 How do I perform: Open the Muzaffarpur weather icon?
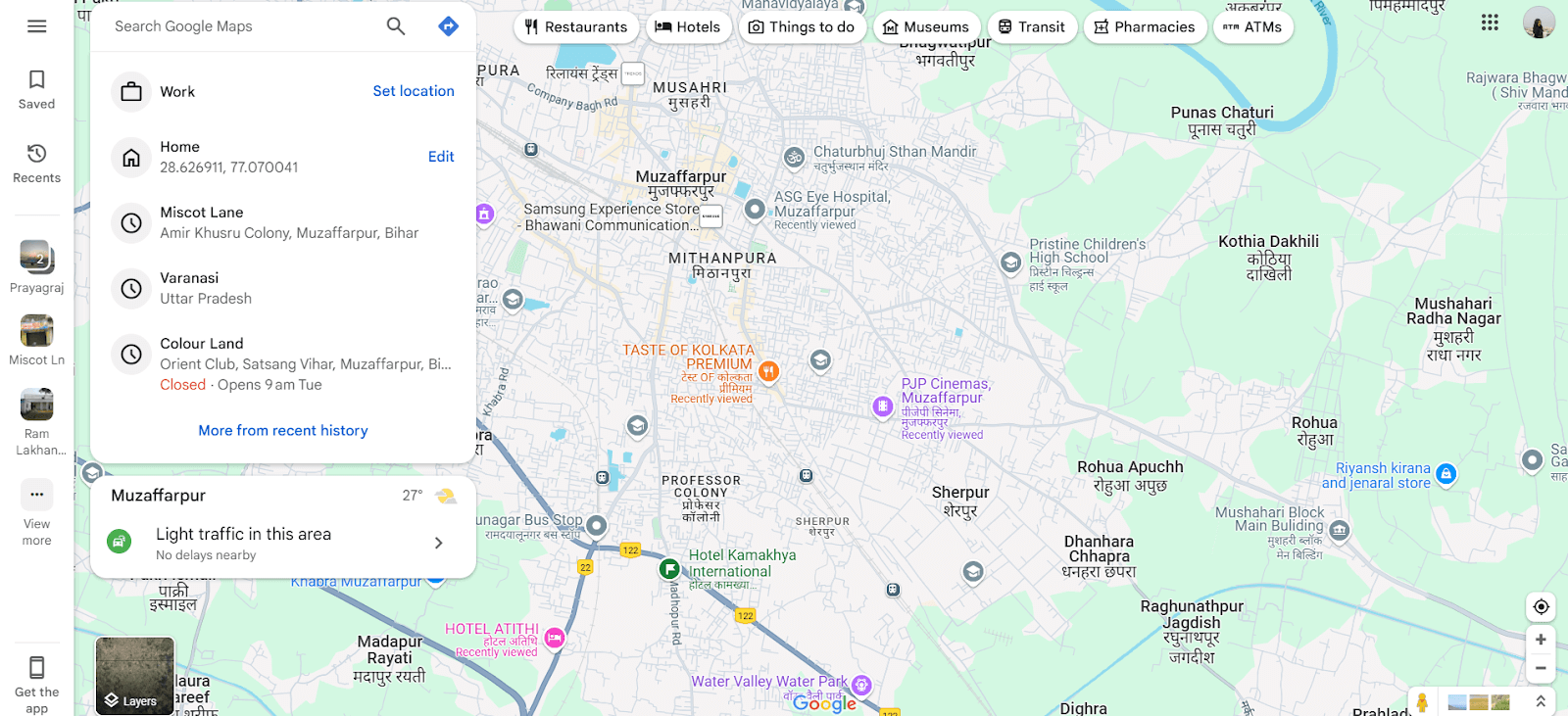(446, 496)
